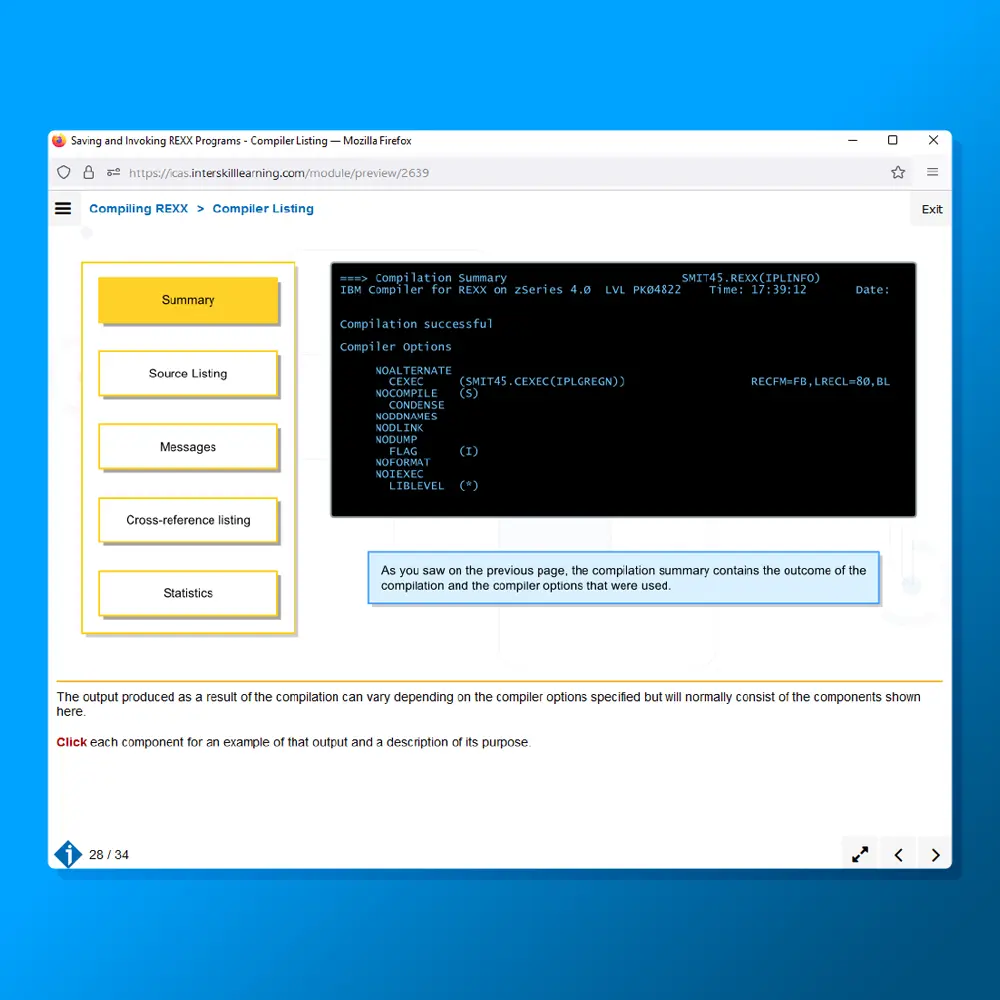Click the site security padlock icon

point(88,172)
